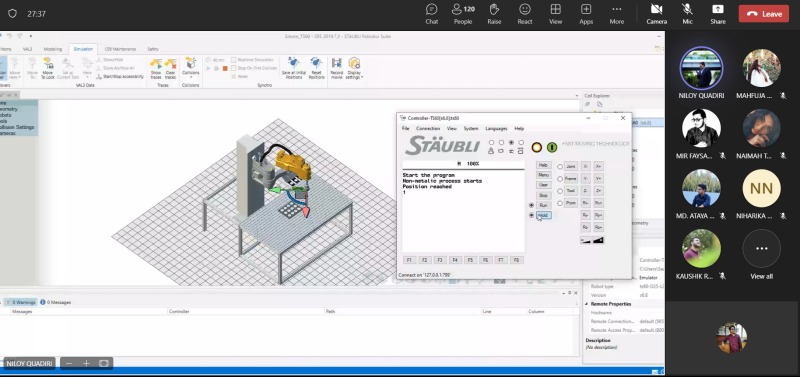
Task: Stop simulation with orange square button
Action: pyautogui.click(x=225, y=68)
